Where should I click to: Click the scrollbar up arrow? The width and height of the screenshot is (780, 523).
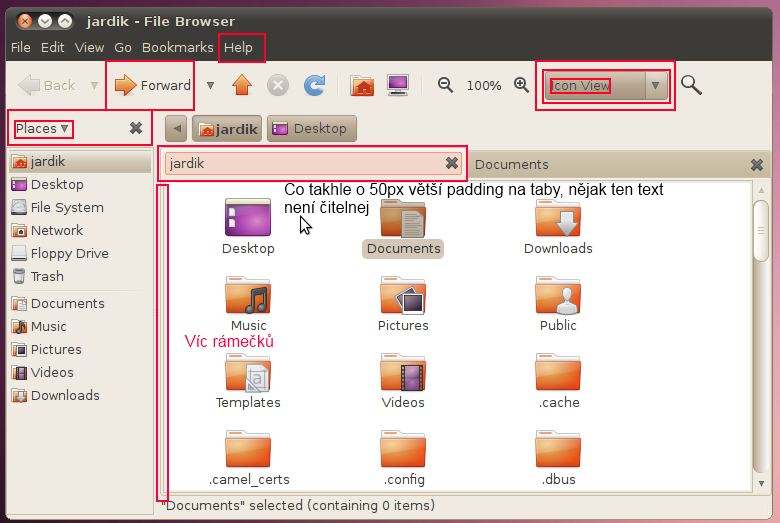point(761,190)
